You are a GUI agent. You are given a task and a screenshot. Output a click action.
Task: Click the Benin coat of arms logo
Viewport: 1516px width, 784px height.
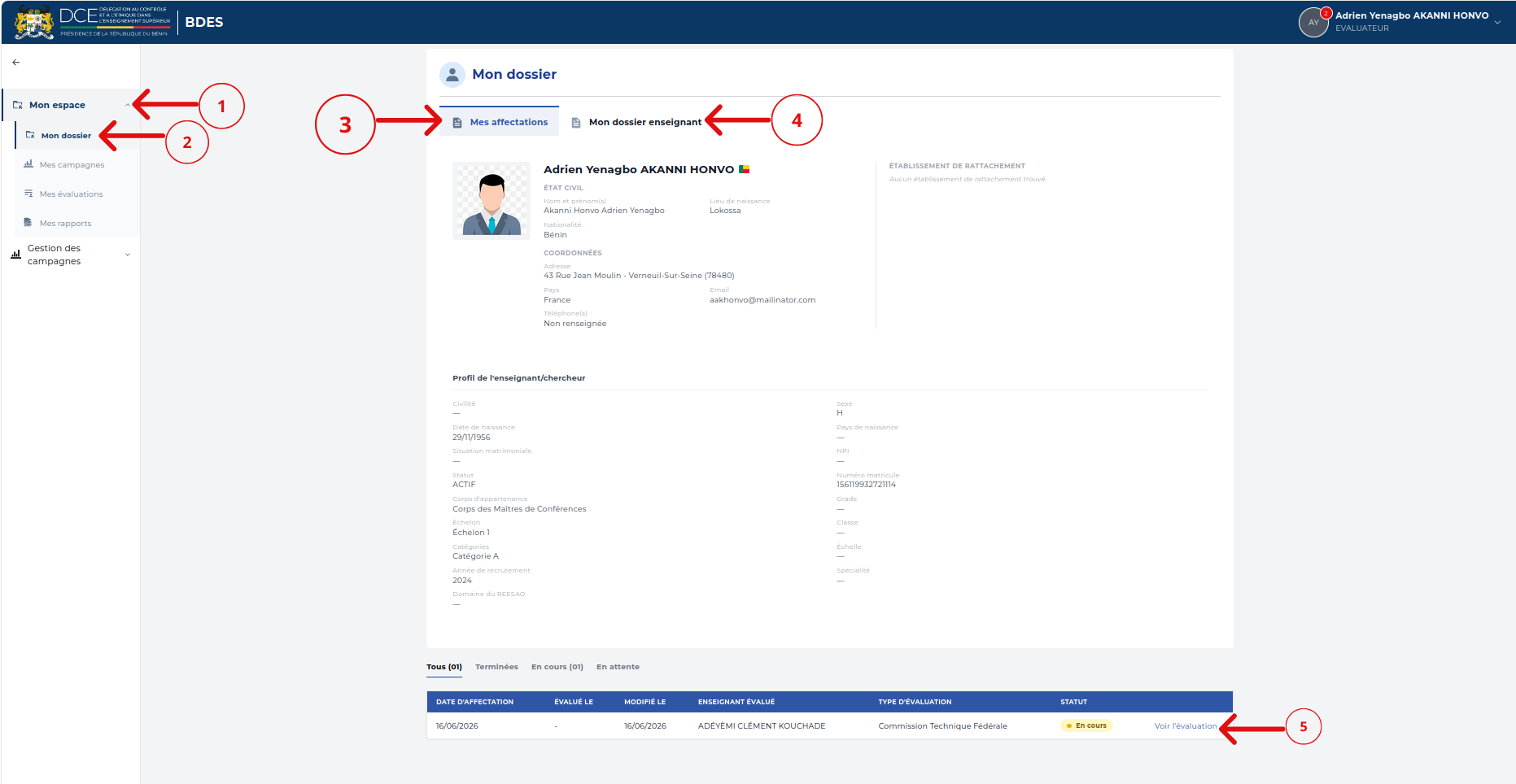[x=34, y=22]
